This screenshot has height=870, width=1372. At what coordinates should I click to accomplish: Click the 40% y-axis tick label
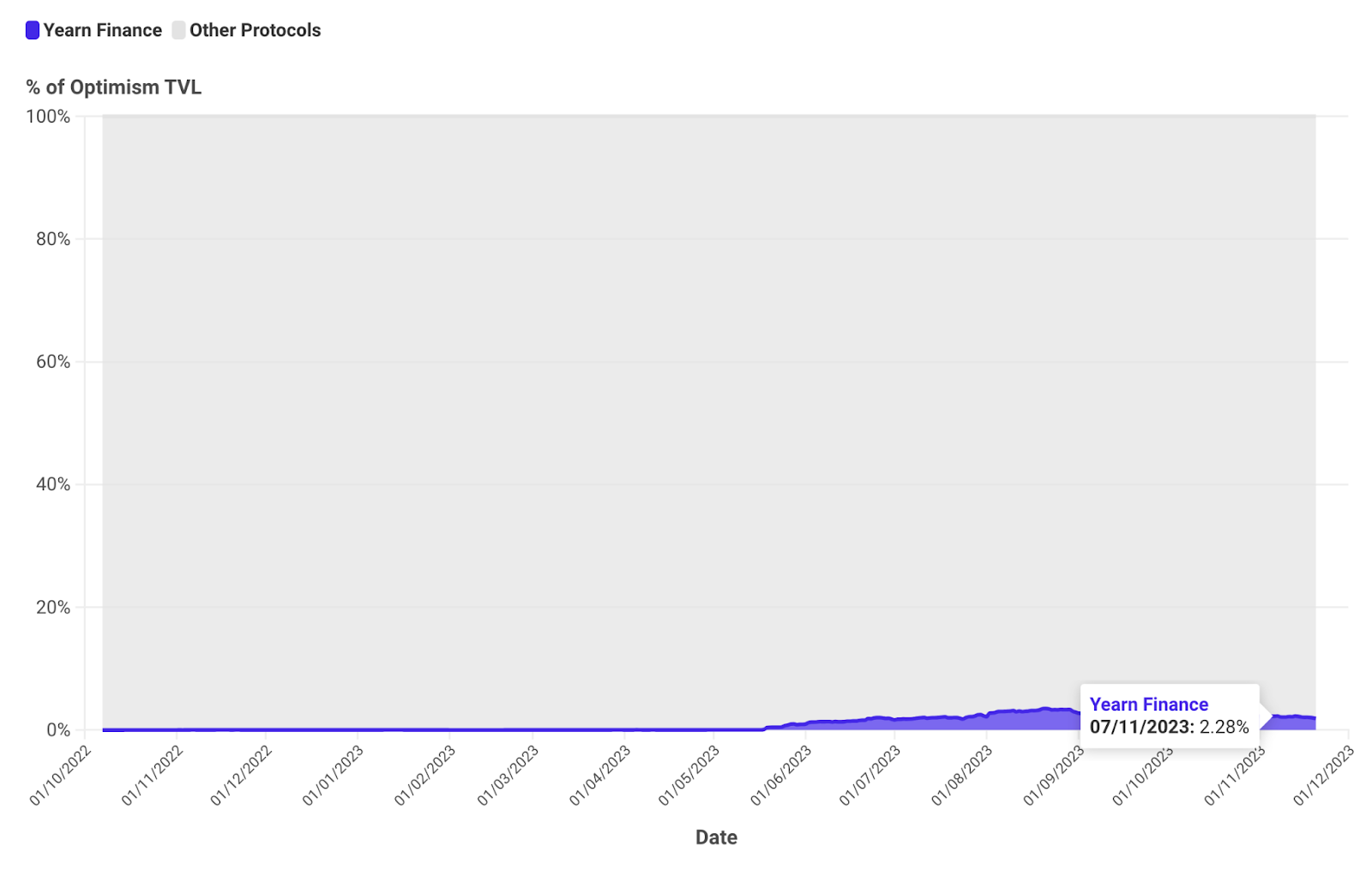pyautogui.click(x=53, y=484)
